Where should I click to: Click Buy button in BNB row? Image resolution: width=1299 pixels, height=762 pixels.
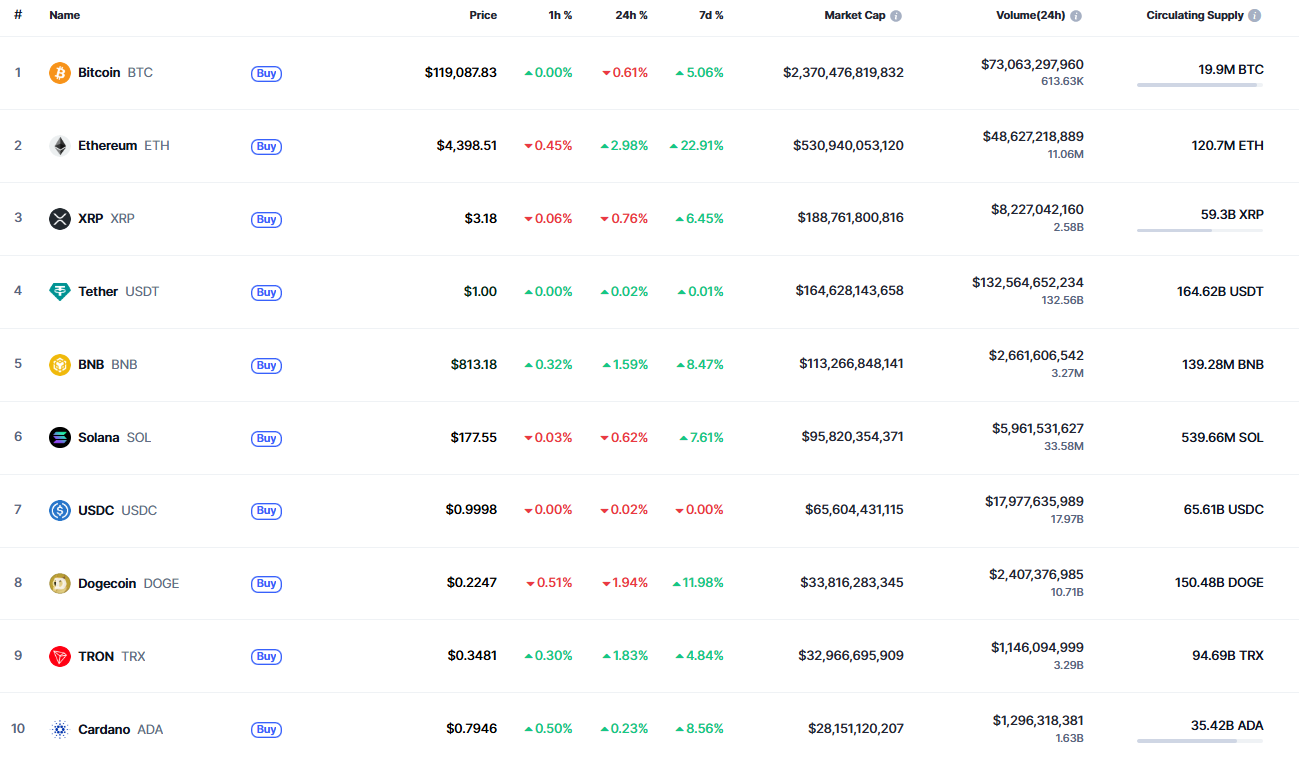pos(266,365)
